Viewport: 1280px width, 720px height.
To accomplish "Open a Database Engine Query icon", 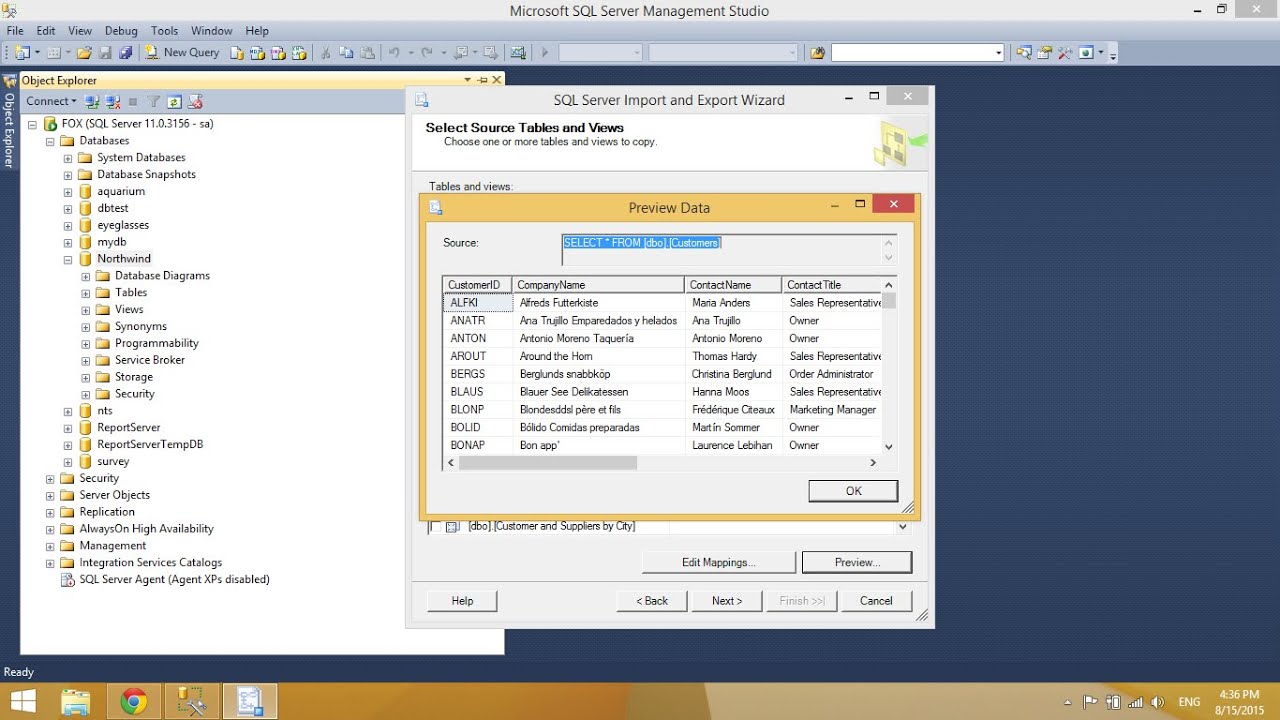I will point(237,52).
